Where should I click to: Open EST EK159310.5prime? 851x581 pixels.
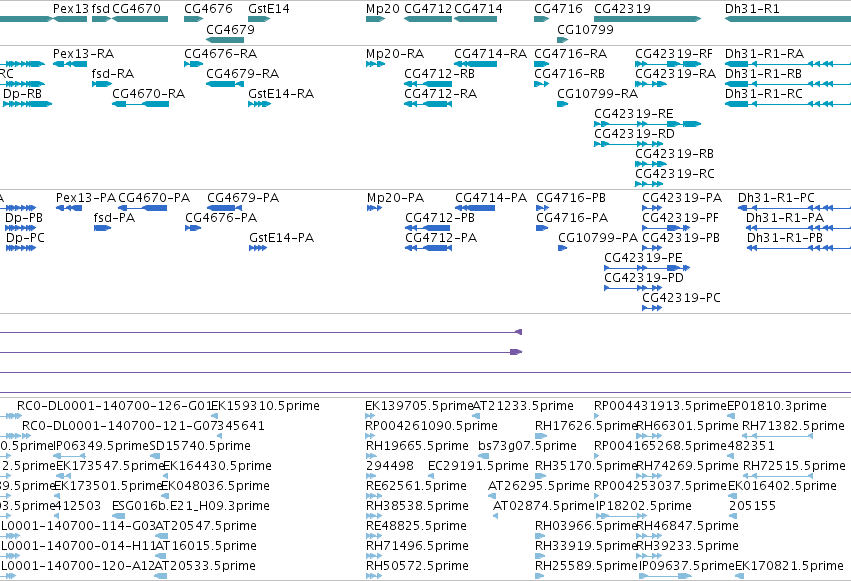[x=214, y=416]
